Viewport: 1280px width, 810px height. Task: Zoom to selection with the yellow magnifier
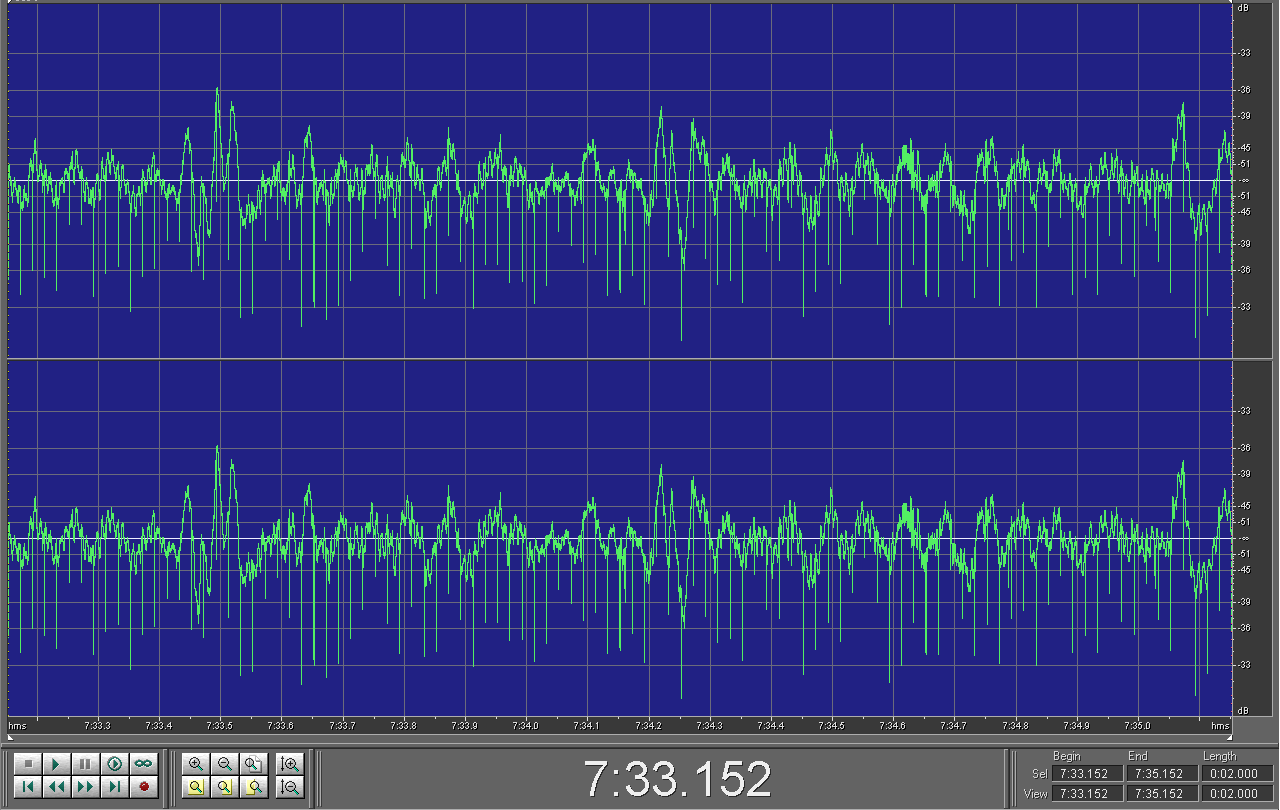click(x=196, y=787)
